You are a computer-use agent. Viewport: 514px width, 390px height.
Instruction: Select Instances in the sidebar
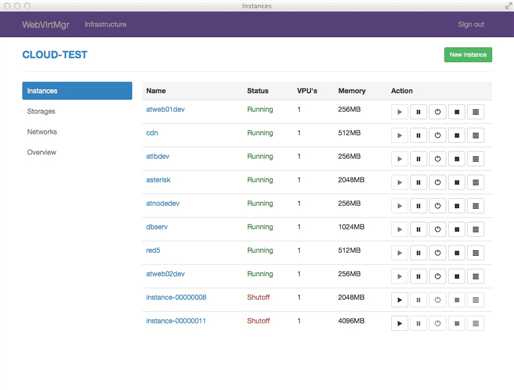coord(77,91)
